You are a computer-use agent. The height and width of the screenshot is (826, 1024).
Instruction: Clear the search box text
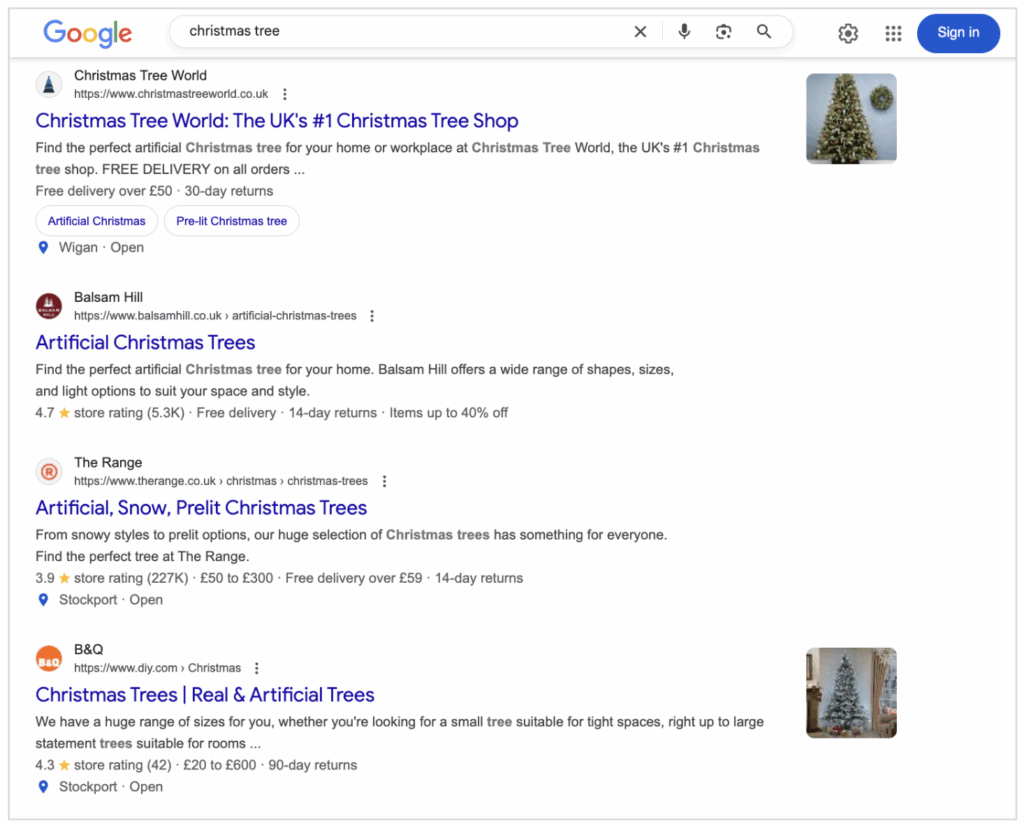pyautogui.click(x=640, y=32)
